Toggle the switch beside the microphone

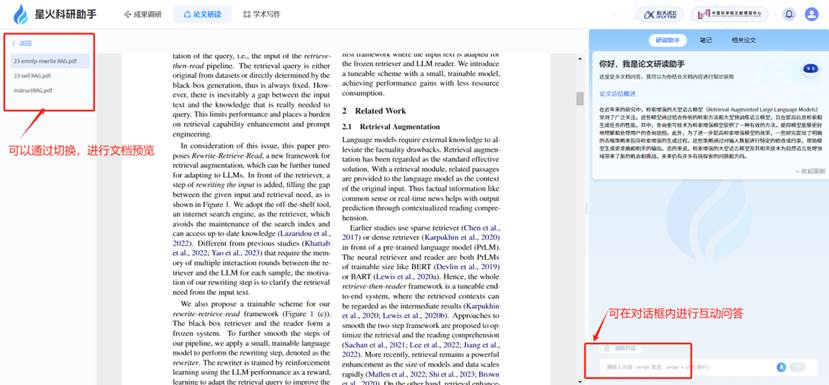point(797,367)
